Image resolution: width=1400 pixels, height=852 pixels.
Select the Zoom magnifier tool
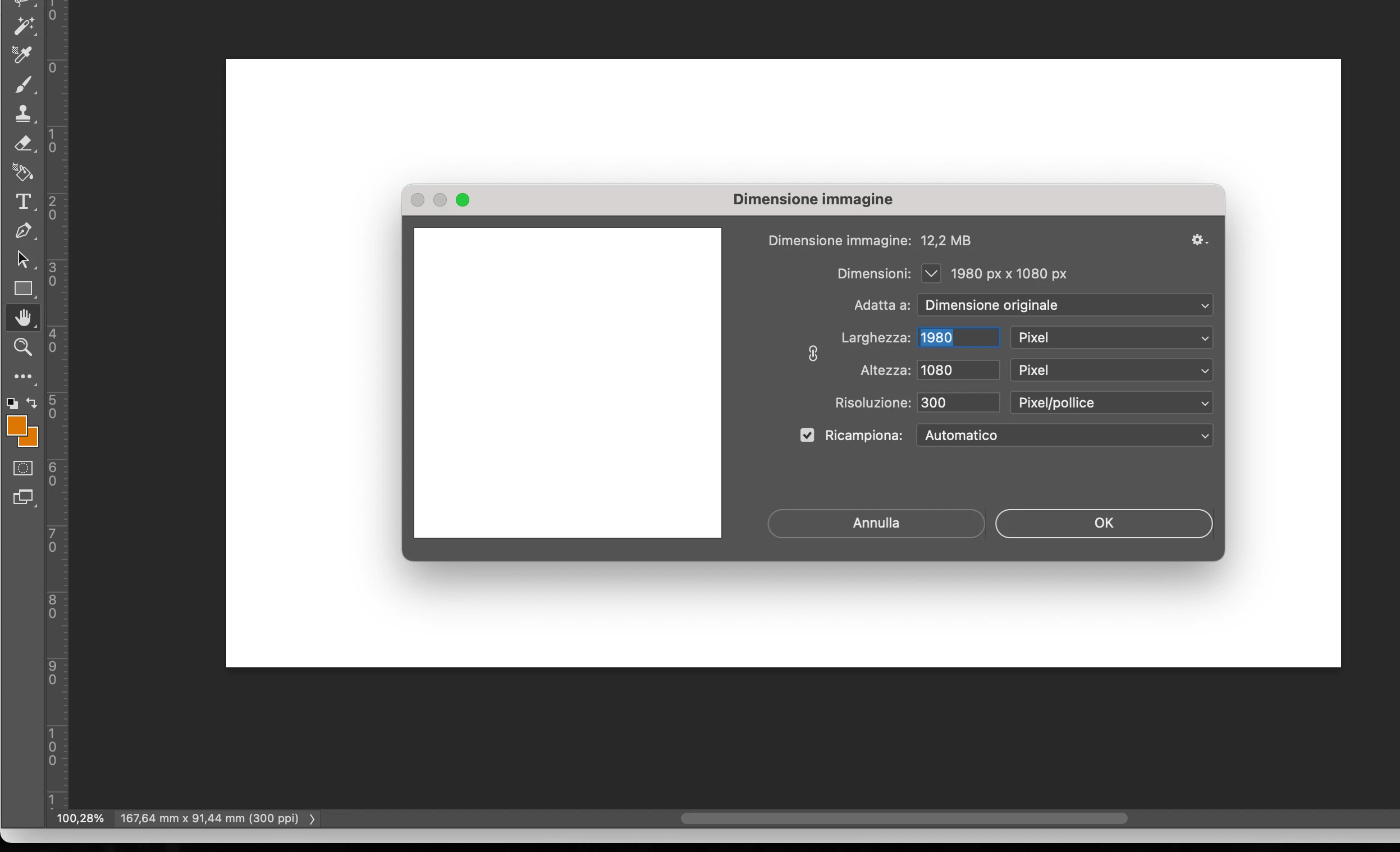point(22,347)
